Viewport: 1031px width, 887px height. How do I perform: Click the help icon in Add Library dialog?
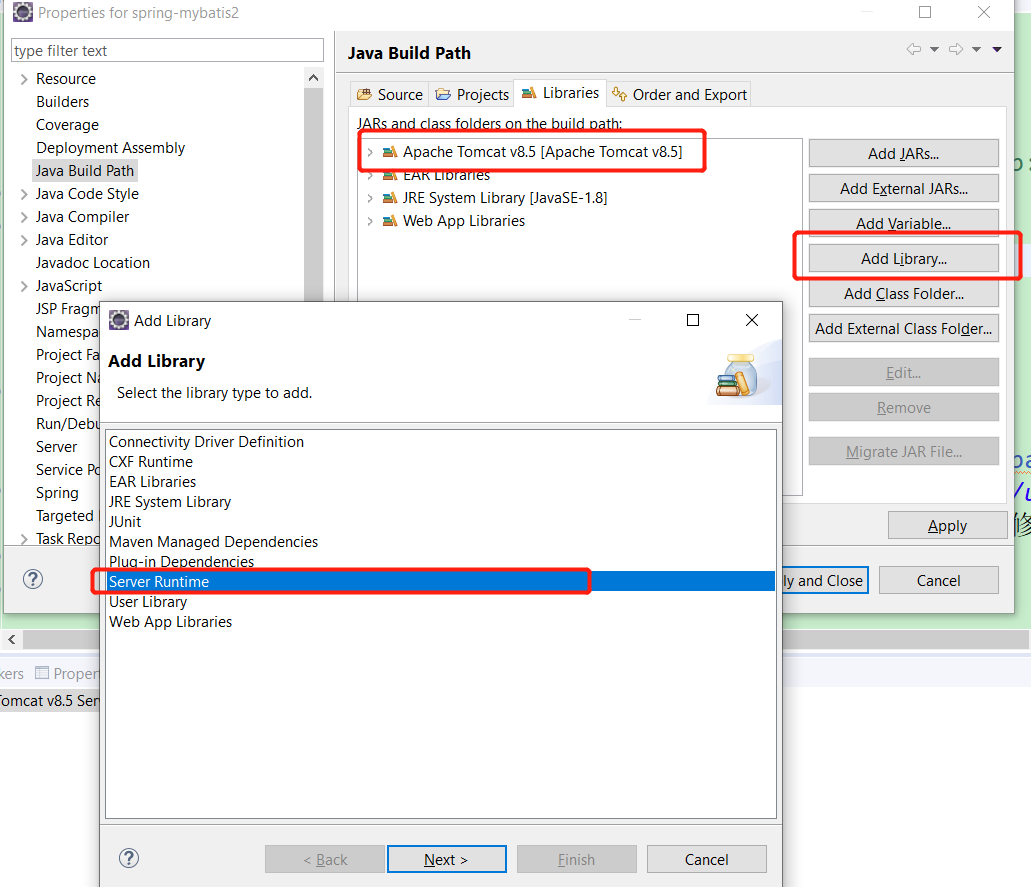129,858
